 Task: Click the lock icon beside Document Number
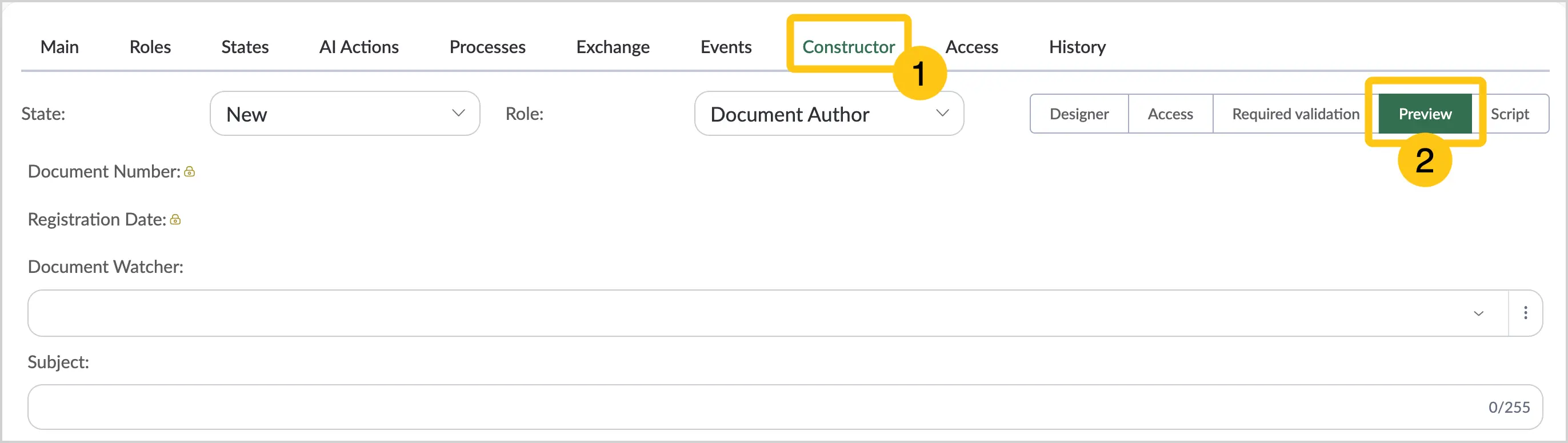click(189, 172)
